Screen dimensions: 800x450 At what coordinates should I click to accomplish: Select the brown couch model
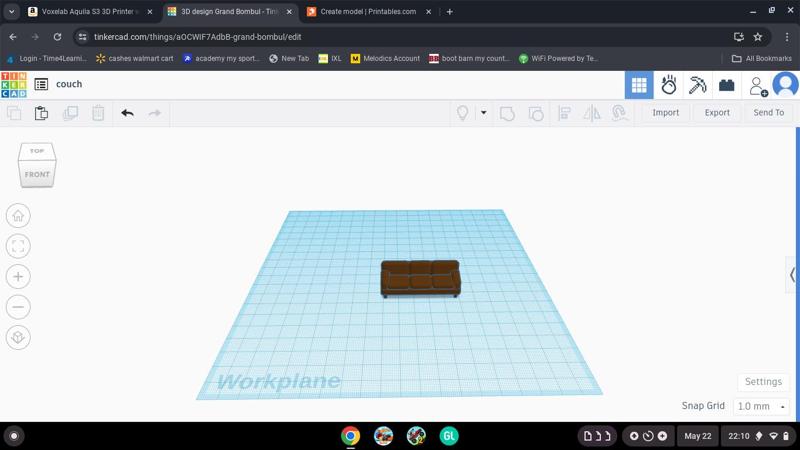click(x=420, y=279)
